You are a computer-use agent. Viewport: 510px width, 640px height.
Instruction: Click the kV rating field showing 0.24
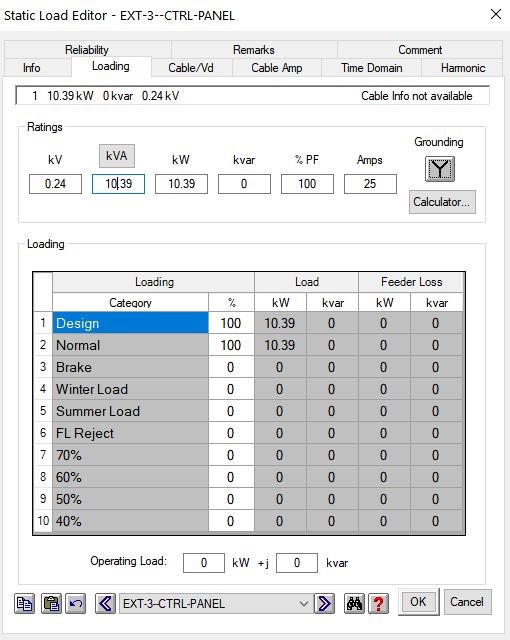pos(55,184)
